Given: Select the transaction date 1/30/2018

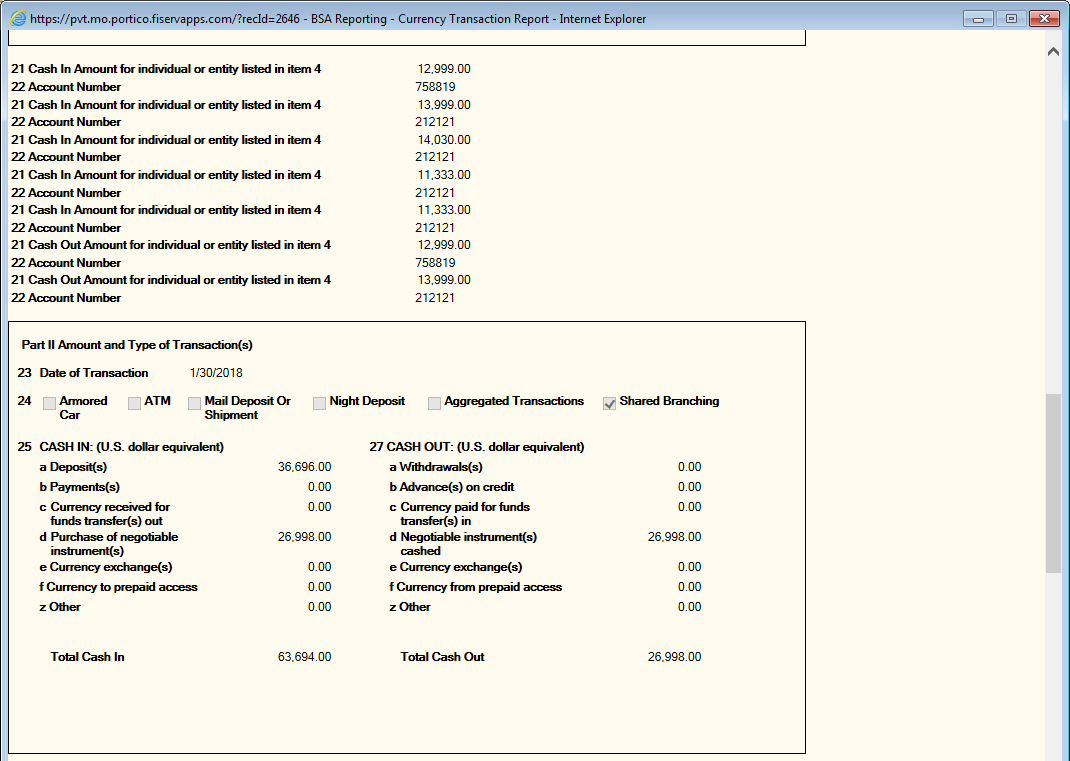Looking at the screenshot, I should (216, 373).
